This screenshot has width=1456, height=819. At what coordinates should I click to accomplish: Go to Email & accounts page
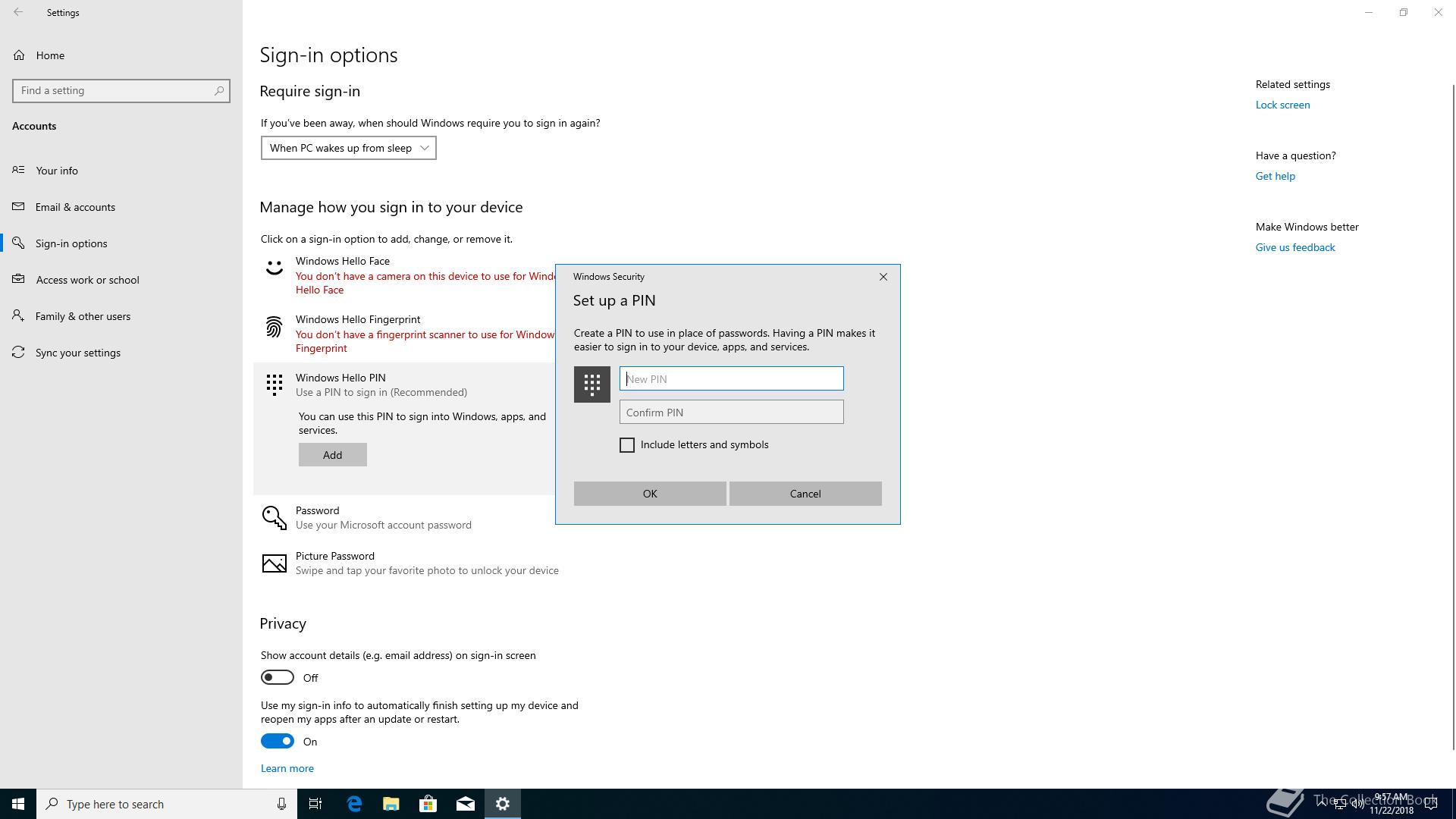point(121,207)
